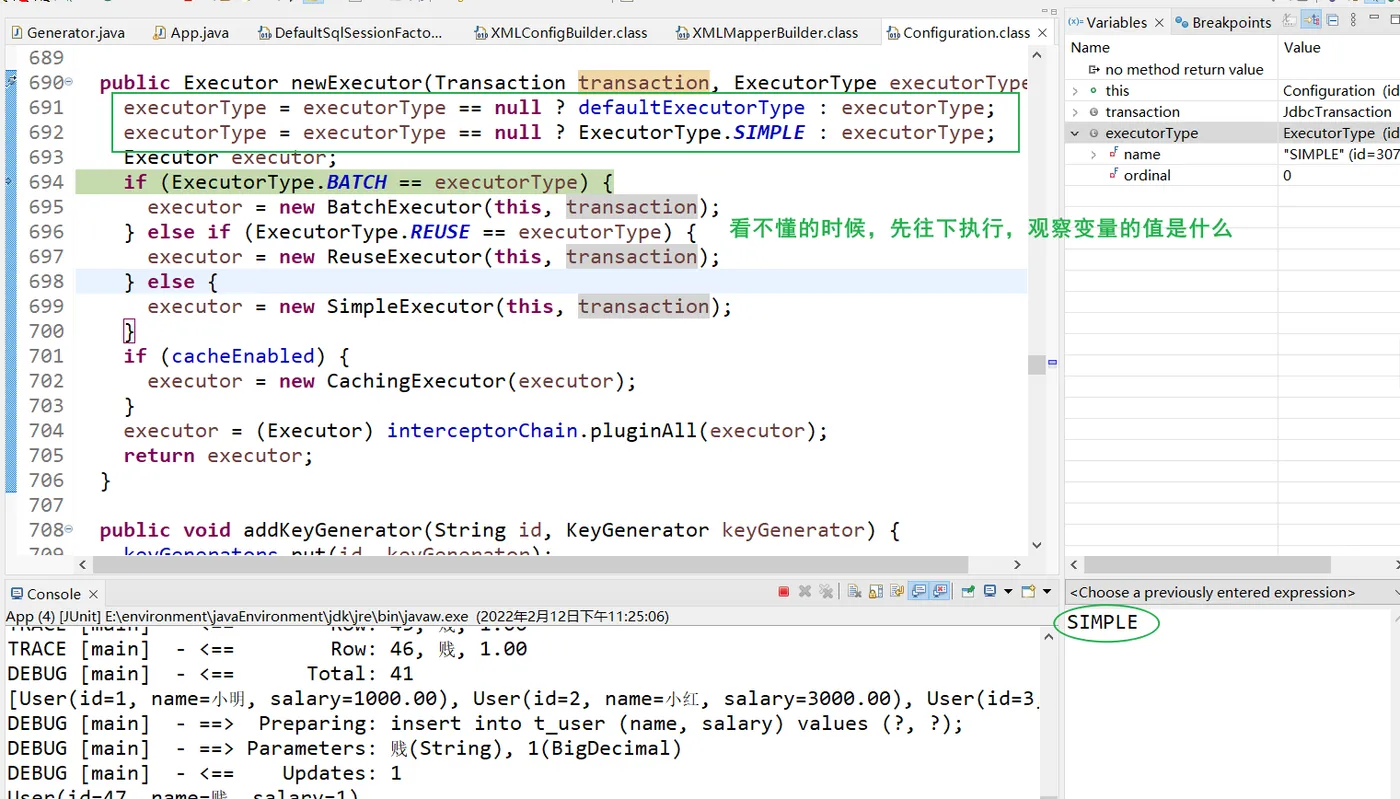Click 'defaultExecutorType' on line 691
Screen dimensions: 1400x799
[691, 107]
